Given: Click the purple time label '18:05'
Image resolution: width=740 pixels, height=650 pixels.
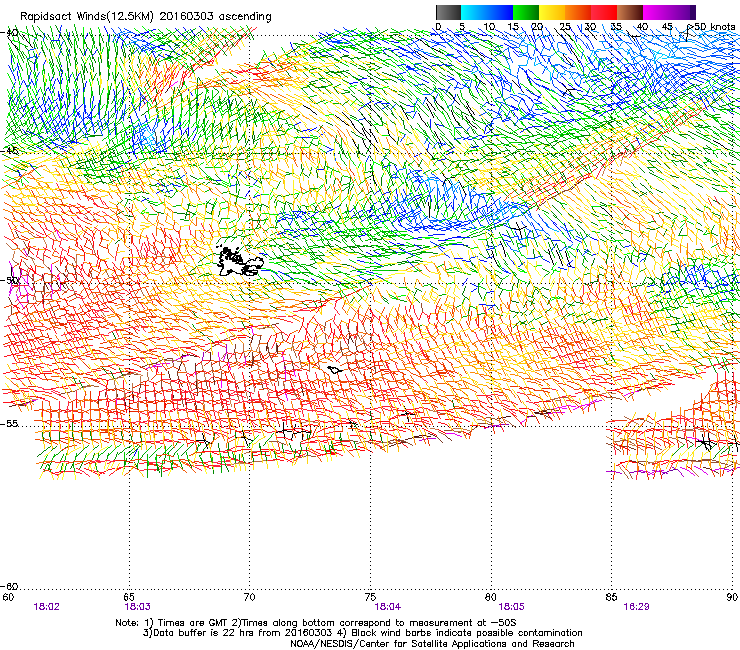Looking at the screenshot, I should pyautogui.click(x=512, y=607).
